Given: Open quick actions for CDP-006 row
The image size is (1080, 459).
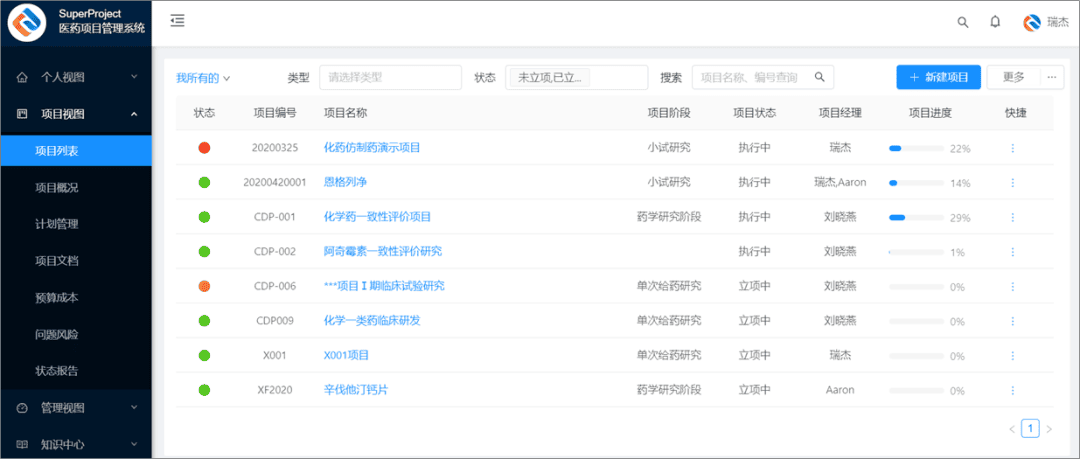Looking at the screenshot, I should [1012, 286].
